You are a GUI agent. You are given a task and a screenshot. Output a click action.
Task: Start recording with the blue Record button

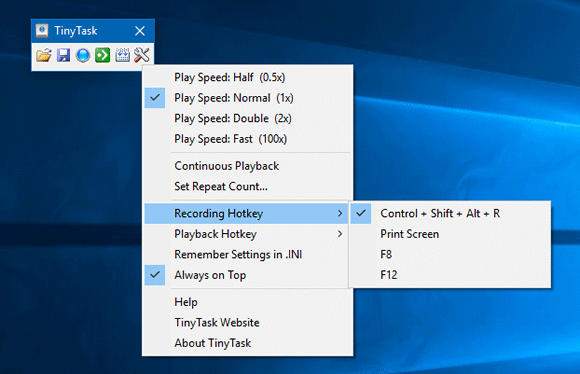83,55
